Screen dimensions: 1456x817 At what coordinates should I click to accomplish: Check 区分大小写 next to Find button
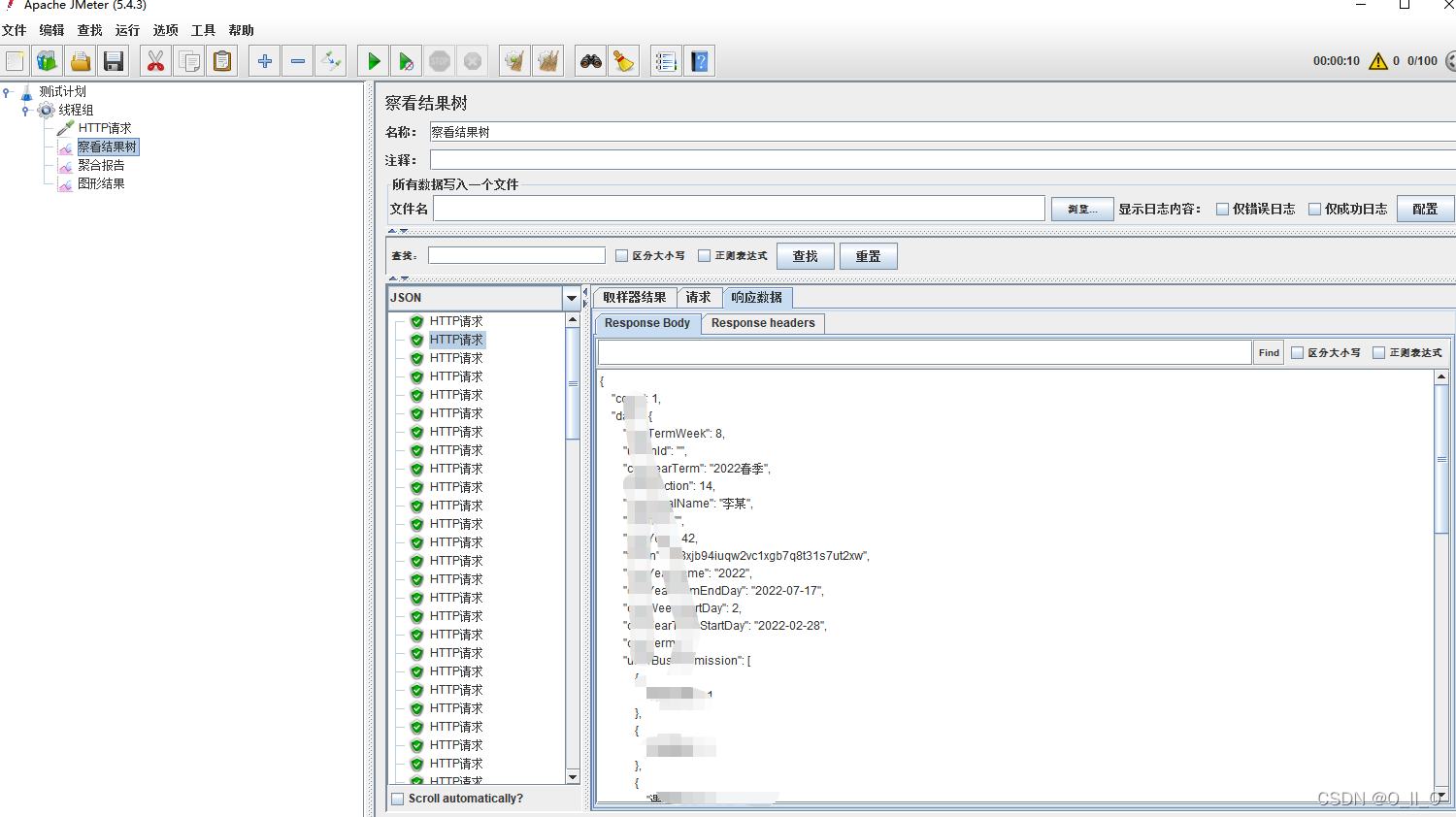pos(1297,352)
